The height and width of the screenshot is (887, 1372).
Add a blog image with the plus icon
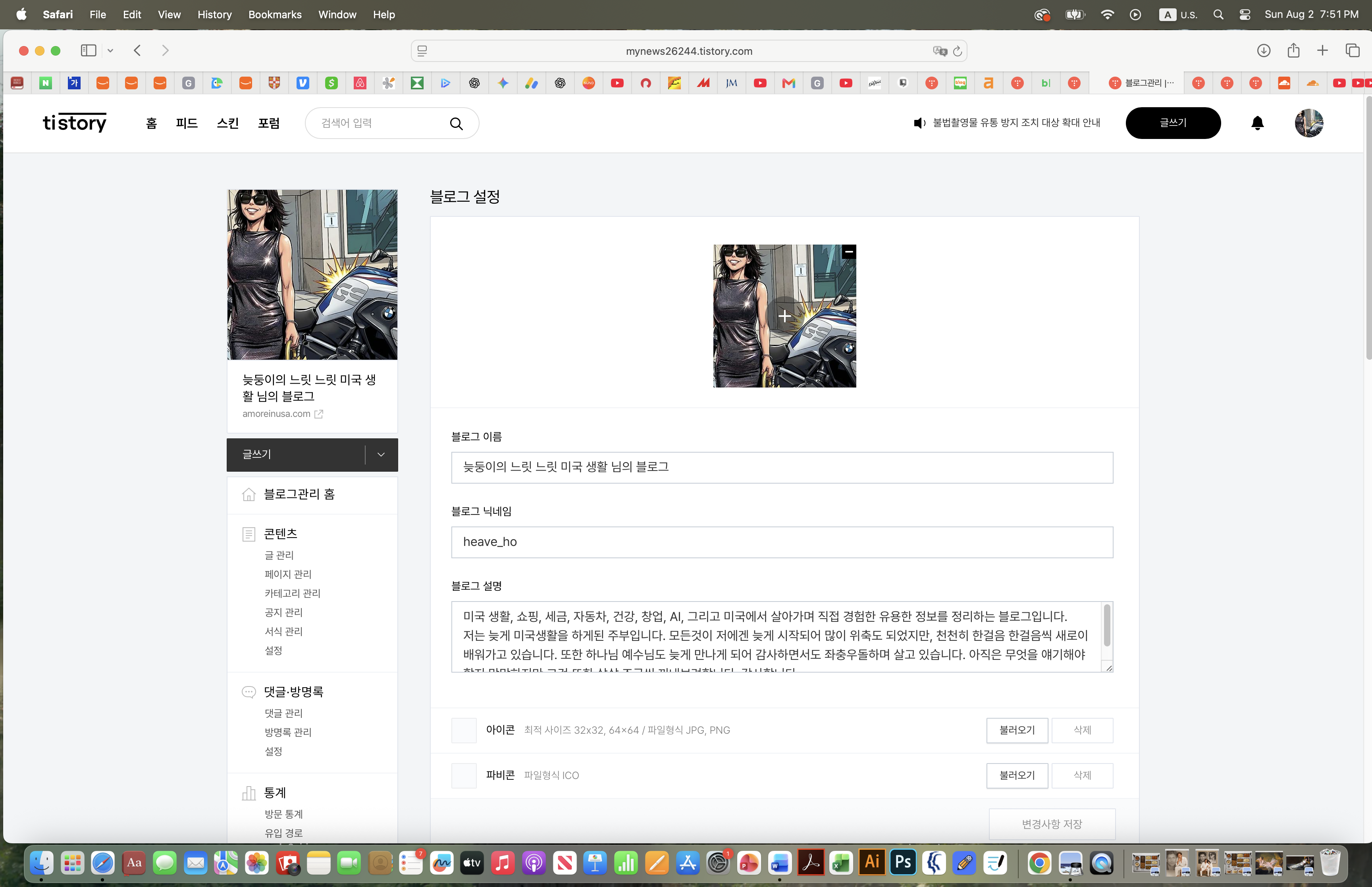pyautogui.click(x=784, y=316)
